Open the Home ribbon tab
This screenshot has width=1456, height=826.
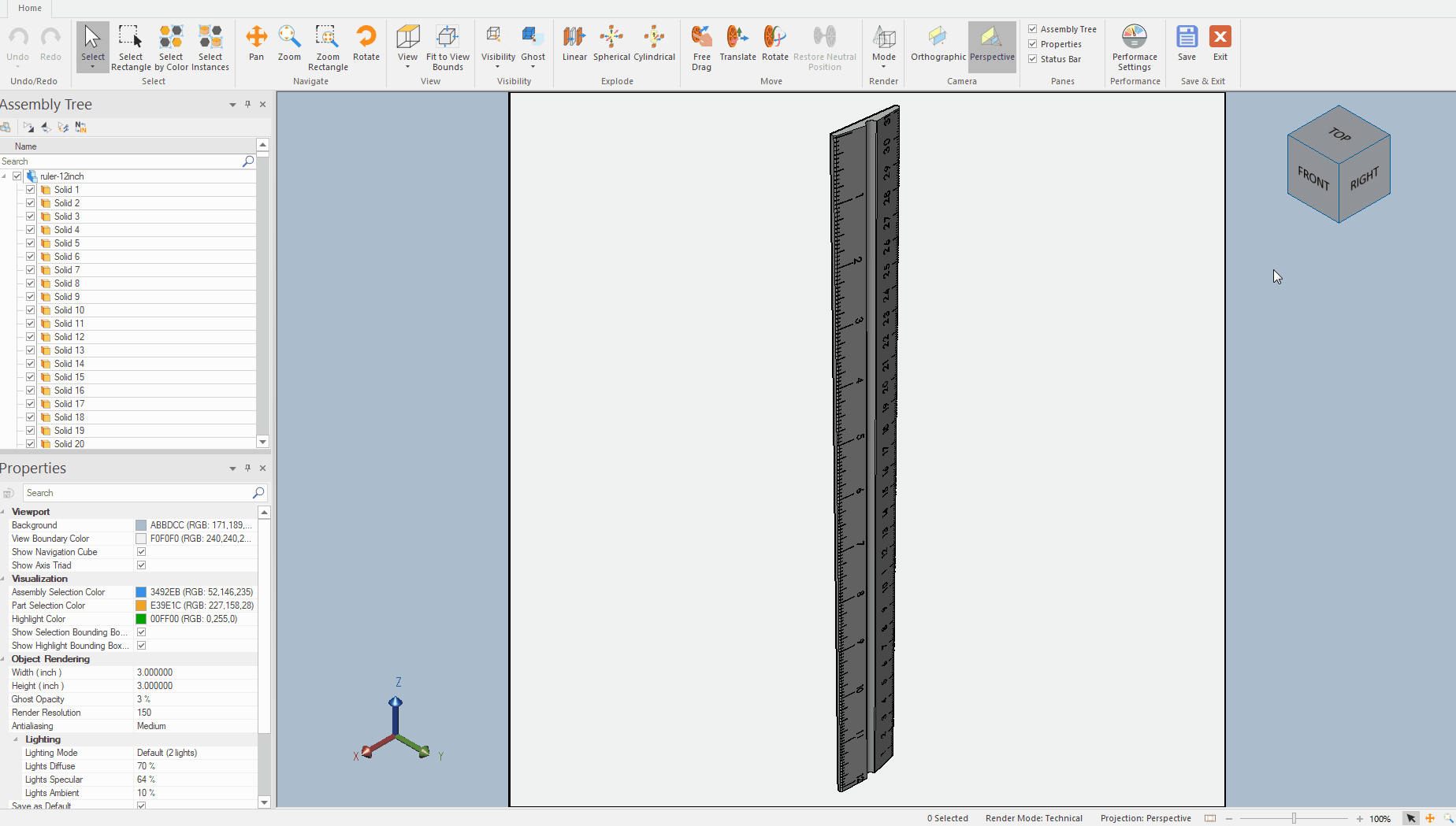coord(30,8)
